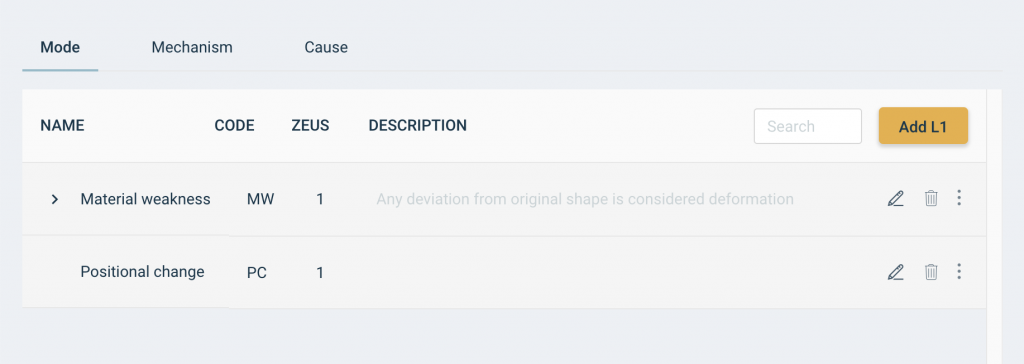Delete the Material weakness row via trash icon

(931, 198)
